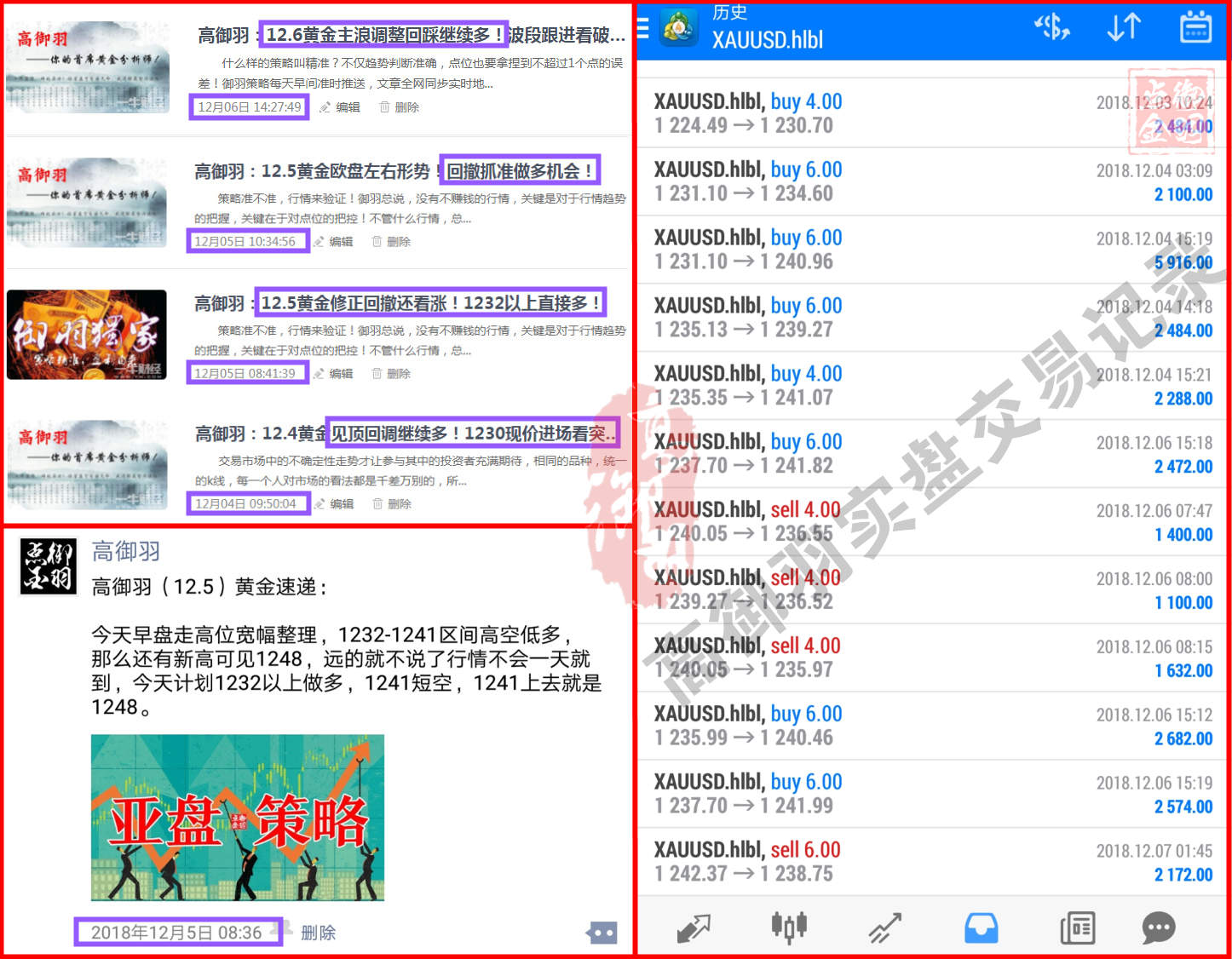Click 编辑 for the 12月06日 14:27:49 article

pos(340,107)
